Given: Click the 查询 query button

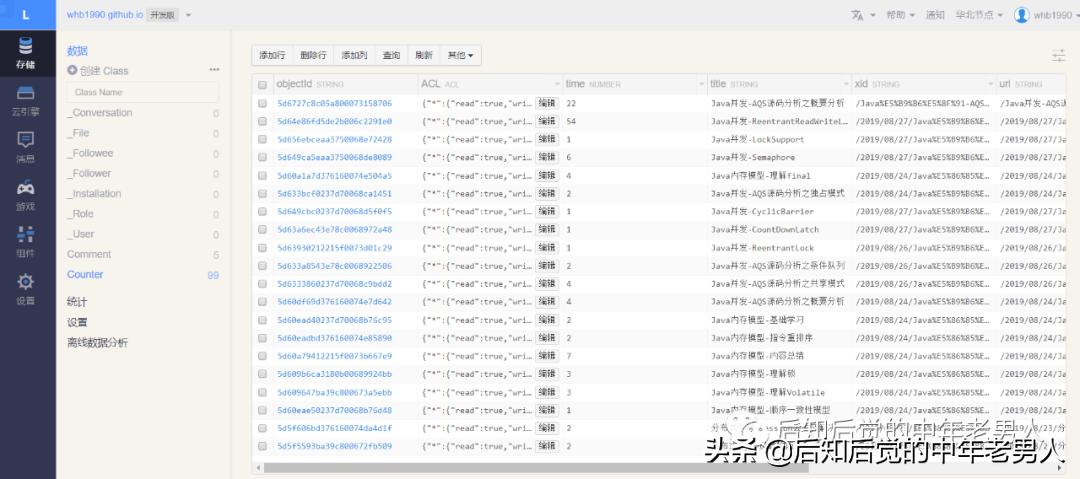Looking at the screenshot, I should coord(392,56).
